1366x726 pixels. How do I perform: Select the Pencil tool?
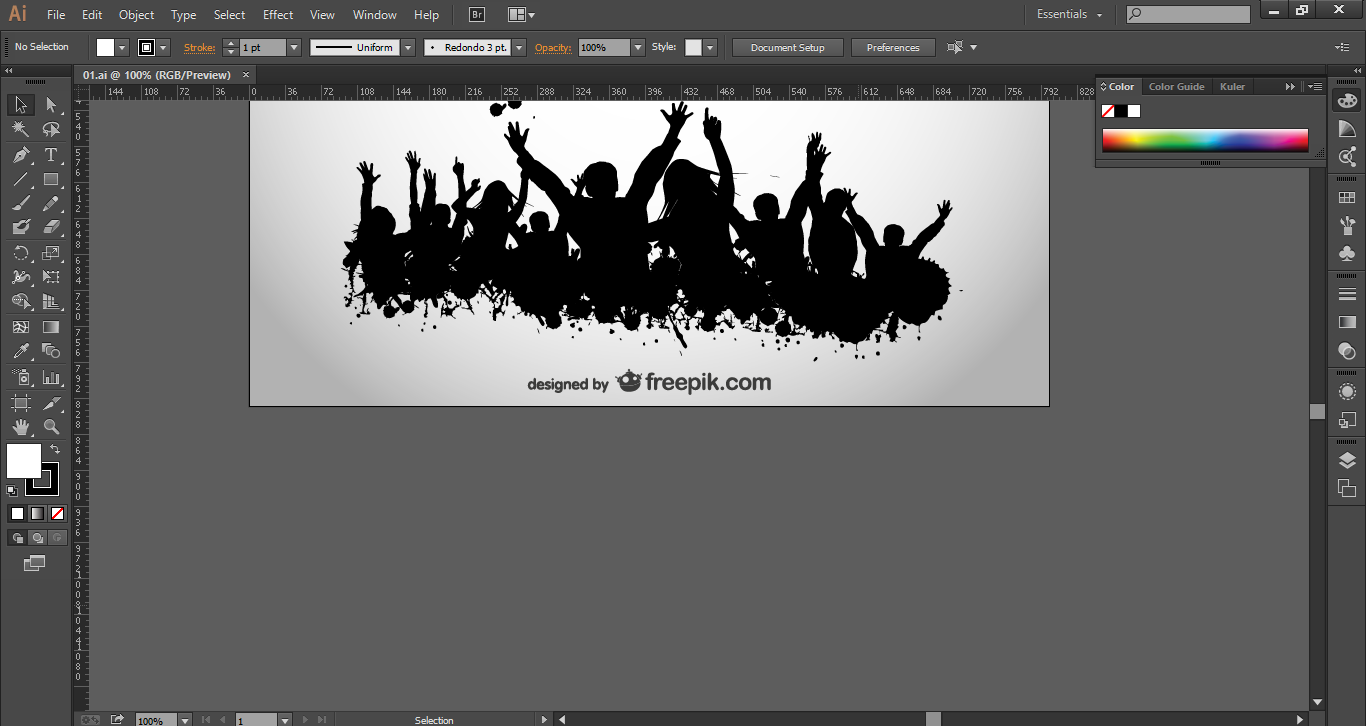(51, 203)
